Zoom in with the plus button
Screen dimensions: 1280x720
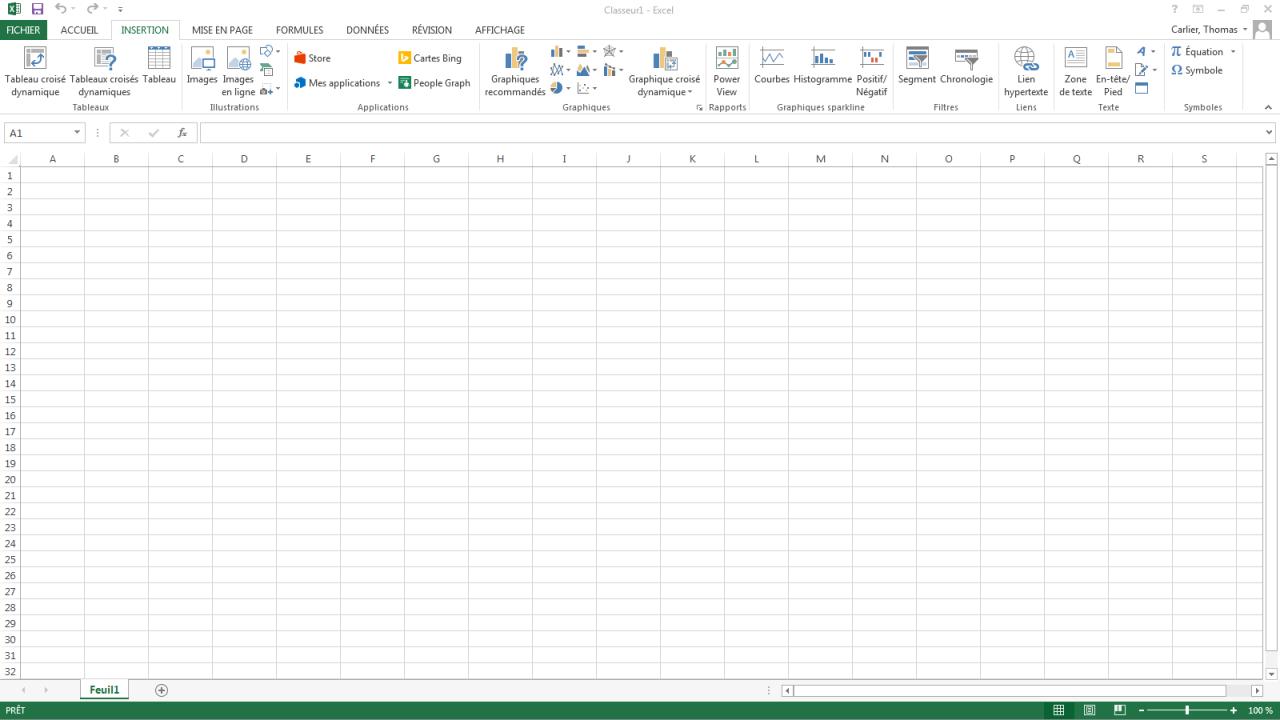coord(1234,710)
